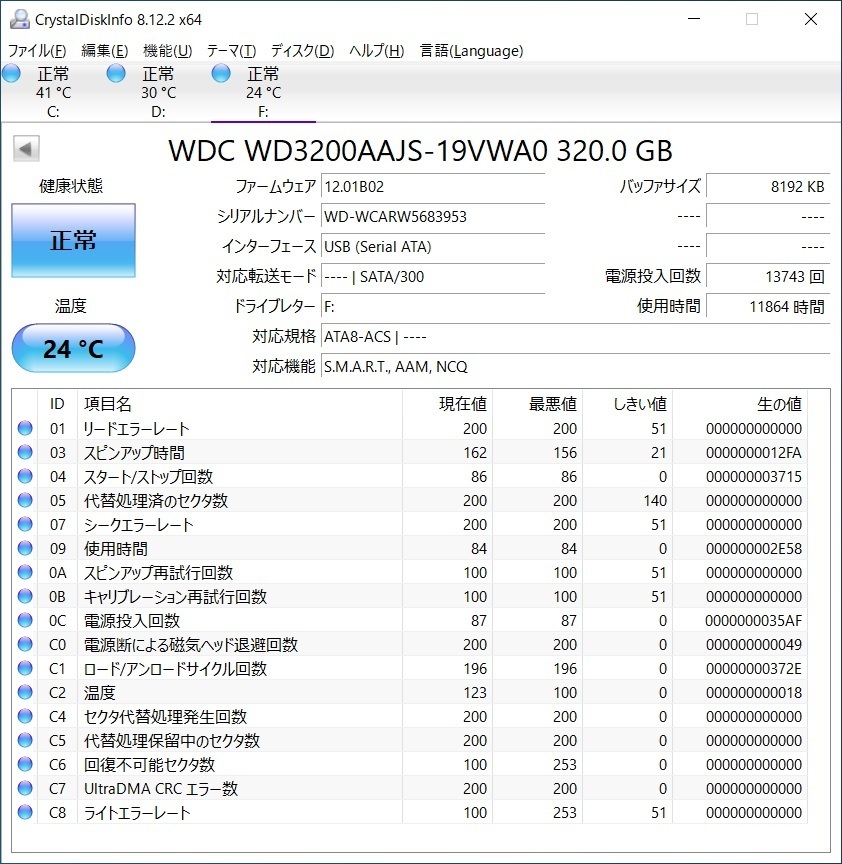Screen dimensions: 842x864
Task: Open the 機能(U) menu
Action: [167, 51]
